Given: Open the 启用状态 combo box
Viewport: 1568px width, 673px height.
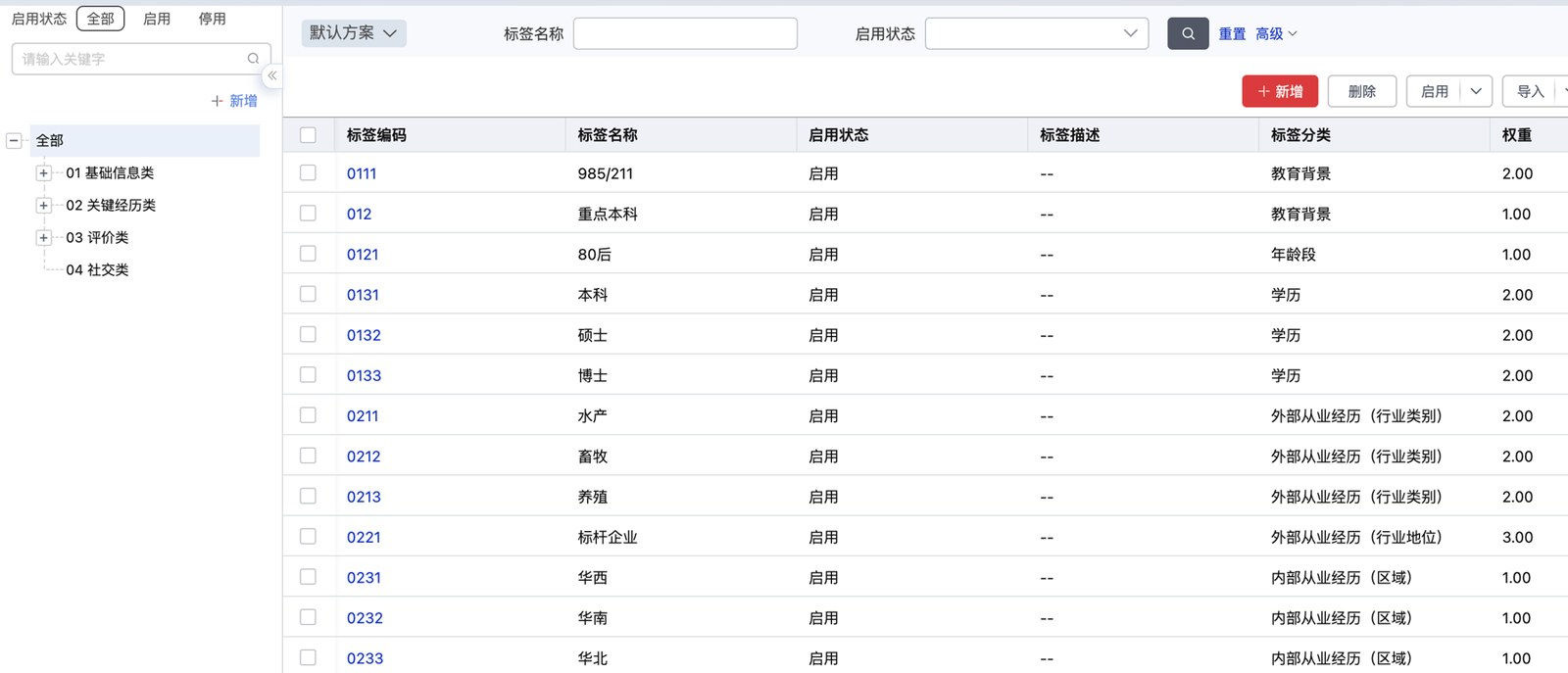Looking at the screenshot, I should [x=1037, y=33].
